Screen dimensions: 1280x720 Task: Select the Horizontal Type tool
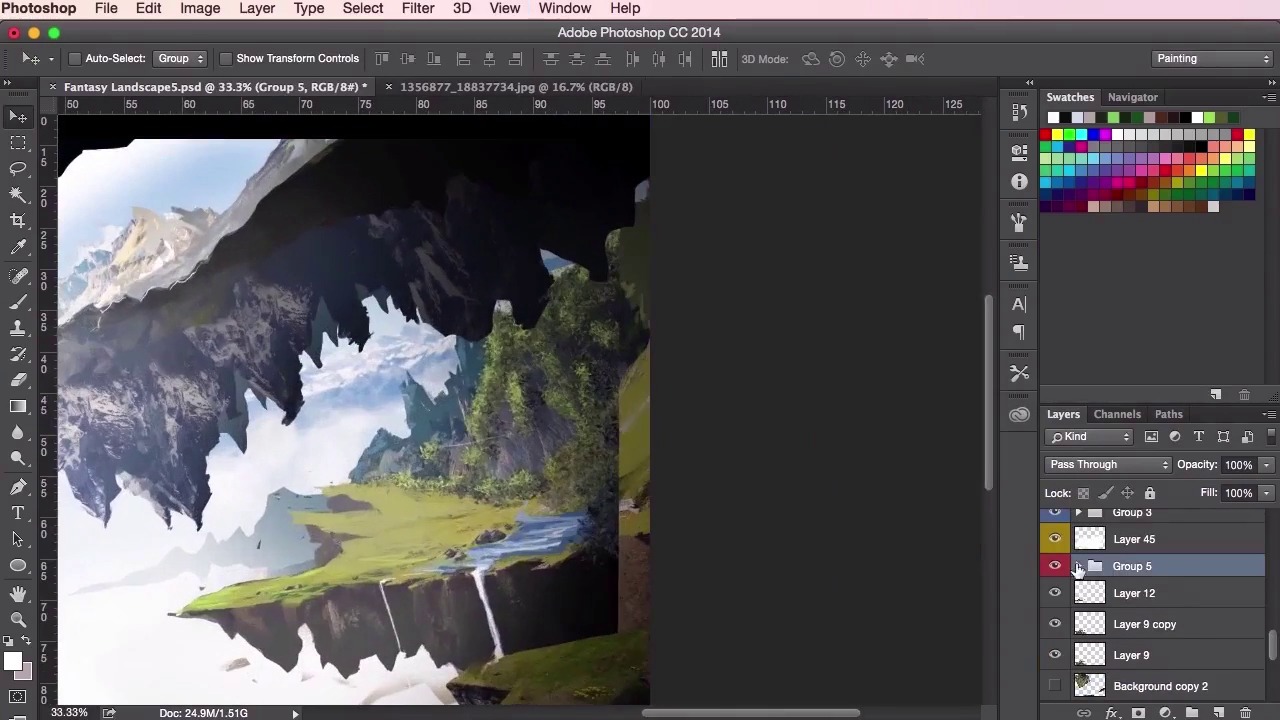pos(18,513)
